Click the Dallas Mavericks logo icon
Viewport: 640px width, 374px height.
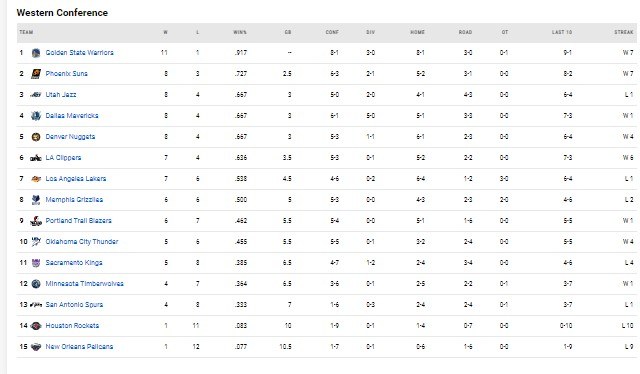point(36,116)
